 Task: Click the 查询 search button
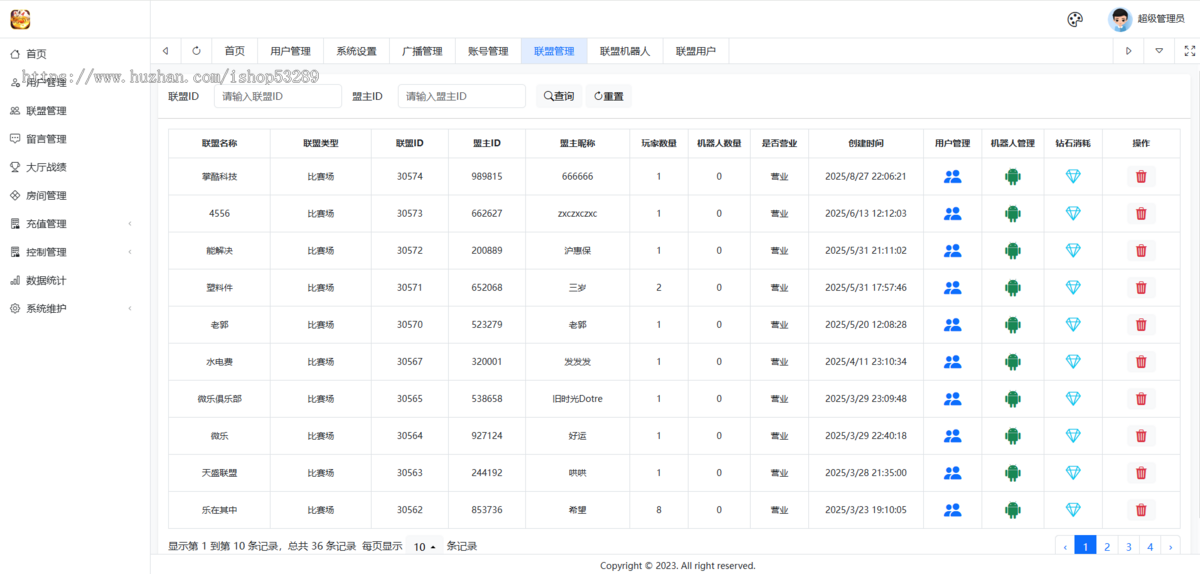tap(558, 96)
